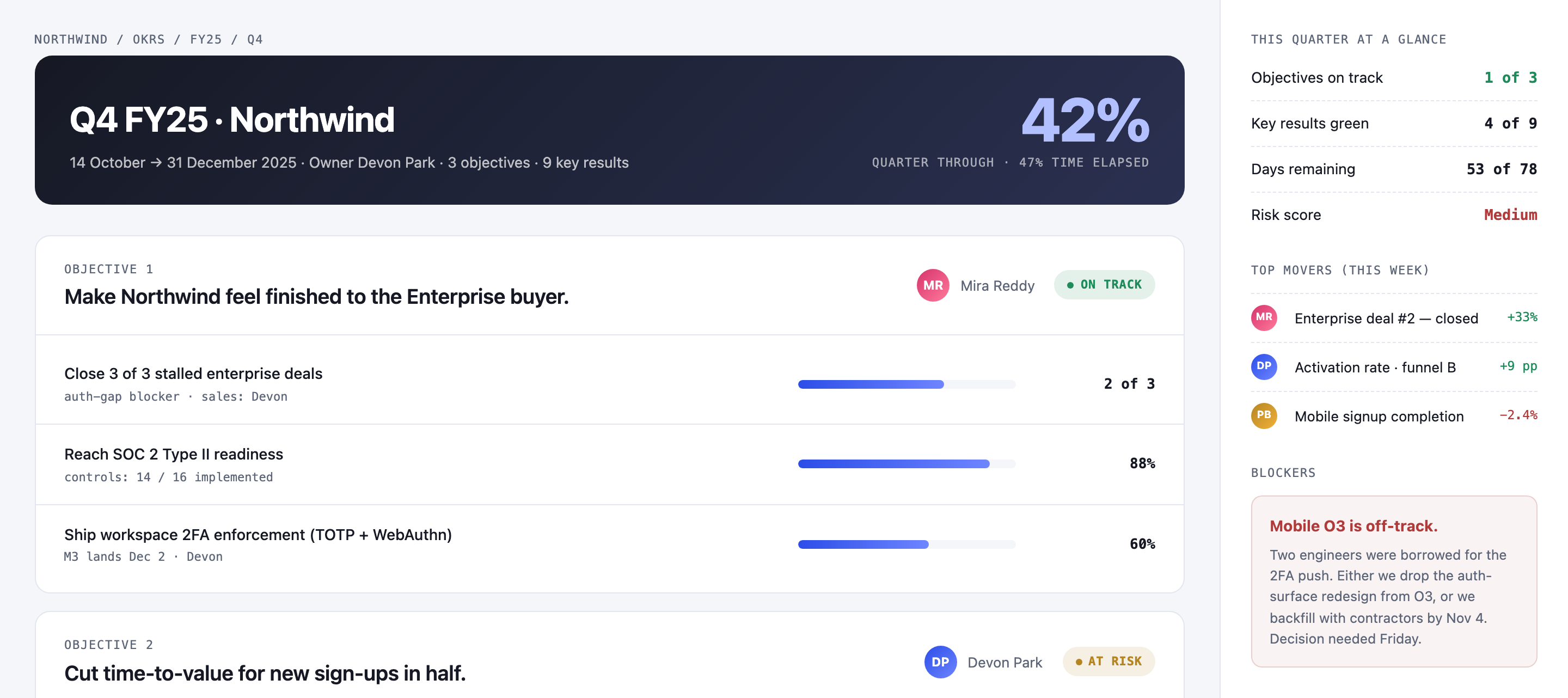Click 'THIS QUARTER AT A GLANCE' heading
The width and height of the screenshot is (1568, 698).
[x=1348, y=40]
